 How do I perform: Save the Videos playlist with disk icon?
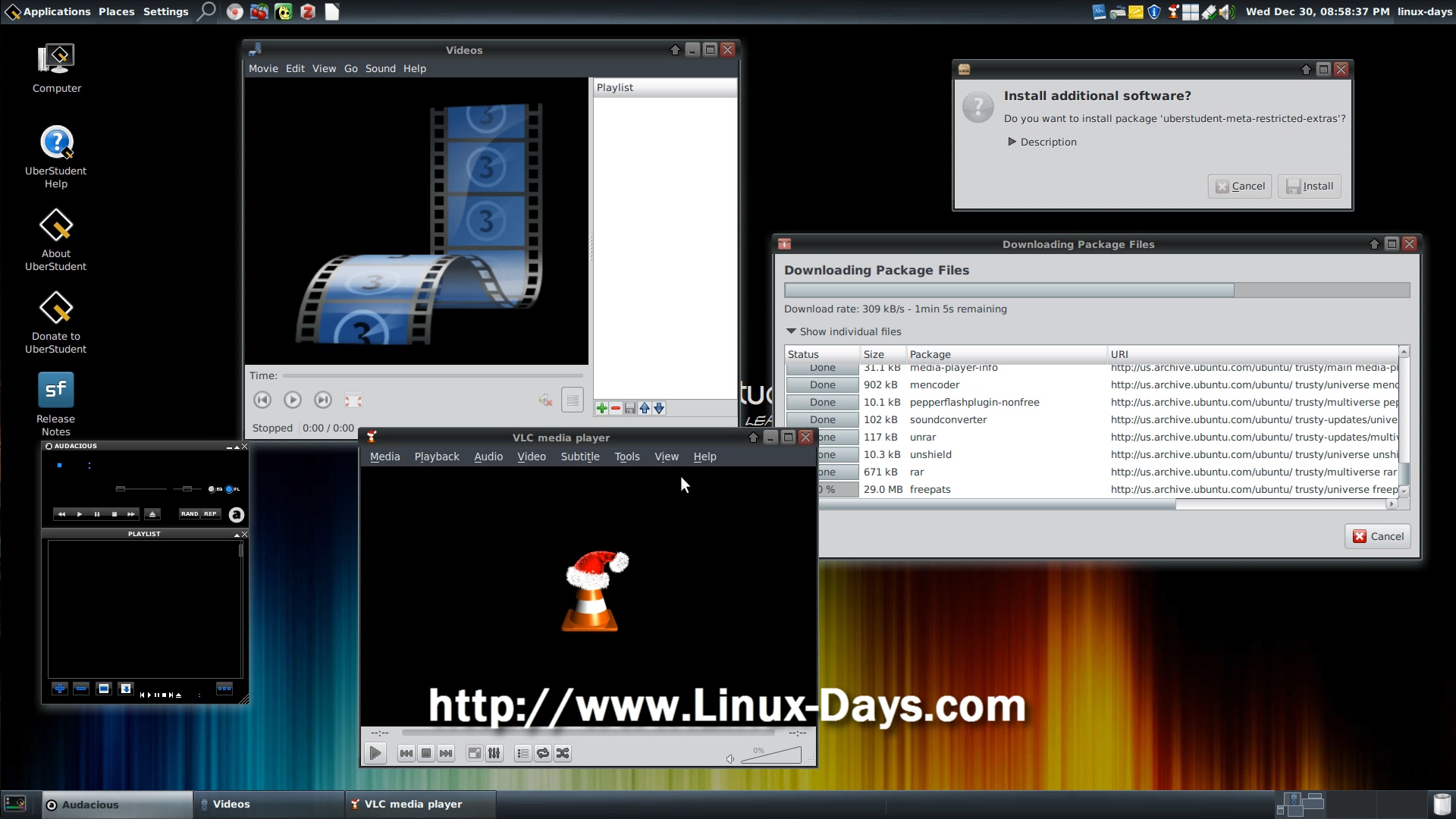630,408
